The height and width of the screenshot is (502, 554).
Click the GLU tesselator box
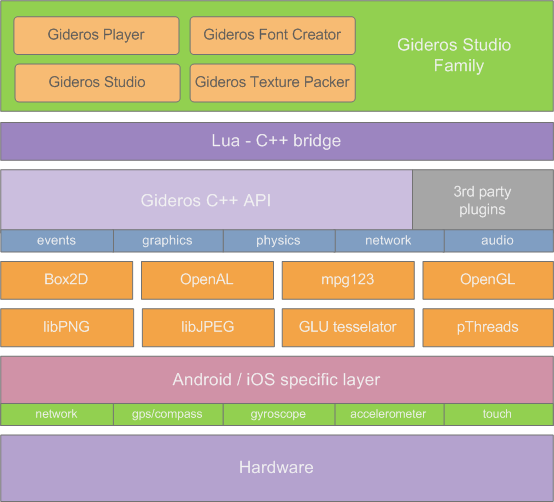pos(348,327)
